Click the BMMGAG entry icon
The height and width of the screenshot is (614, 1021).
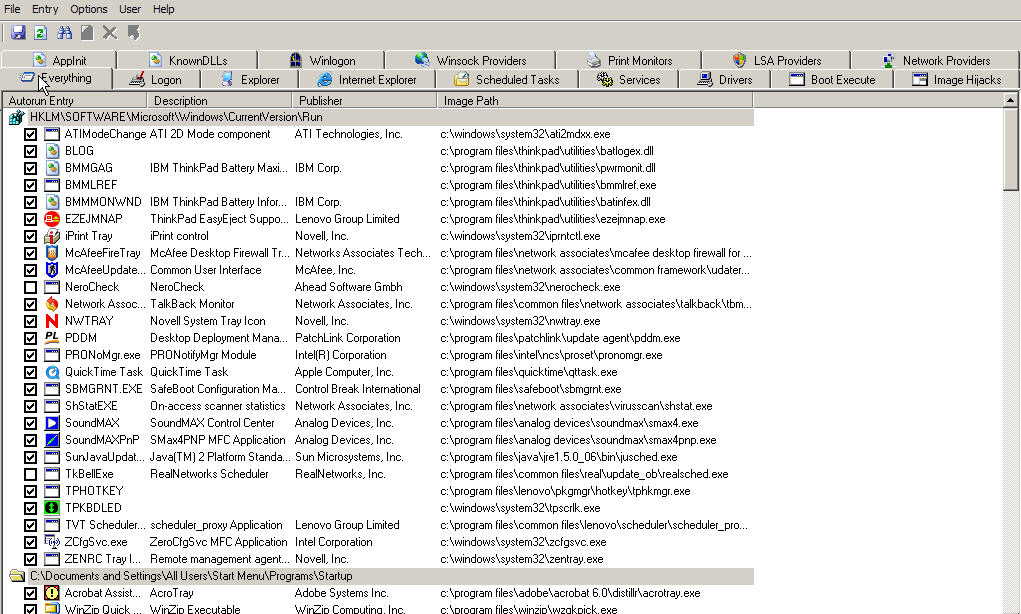52,168
